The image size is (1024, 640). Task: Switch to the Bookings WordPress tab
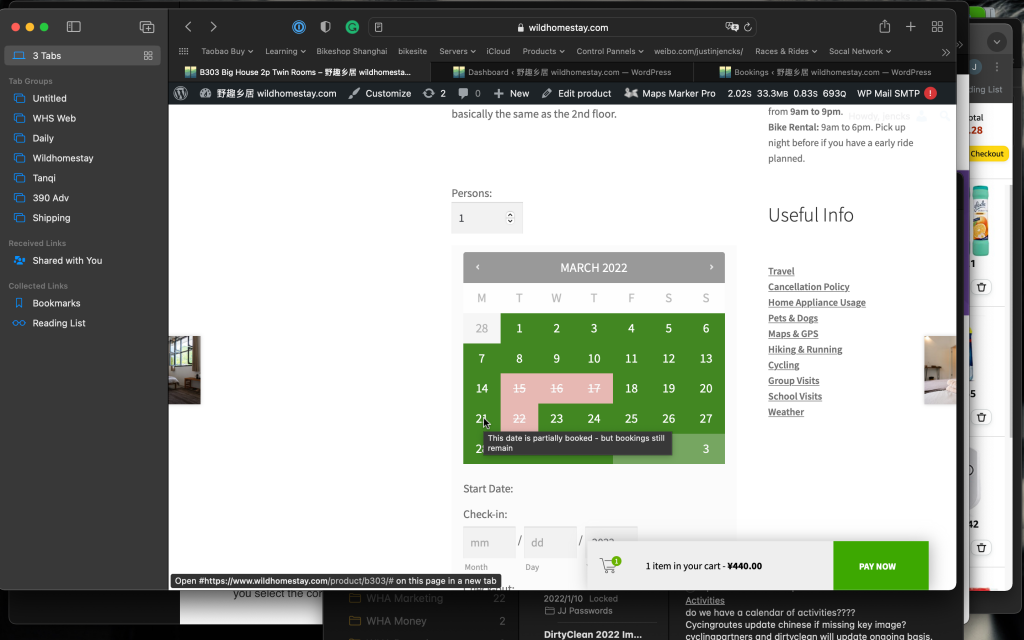click(x=824, y=72)
